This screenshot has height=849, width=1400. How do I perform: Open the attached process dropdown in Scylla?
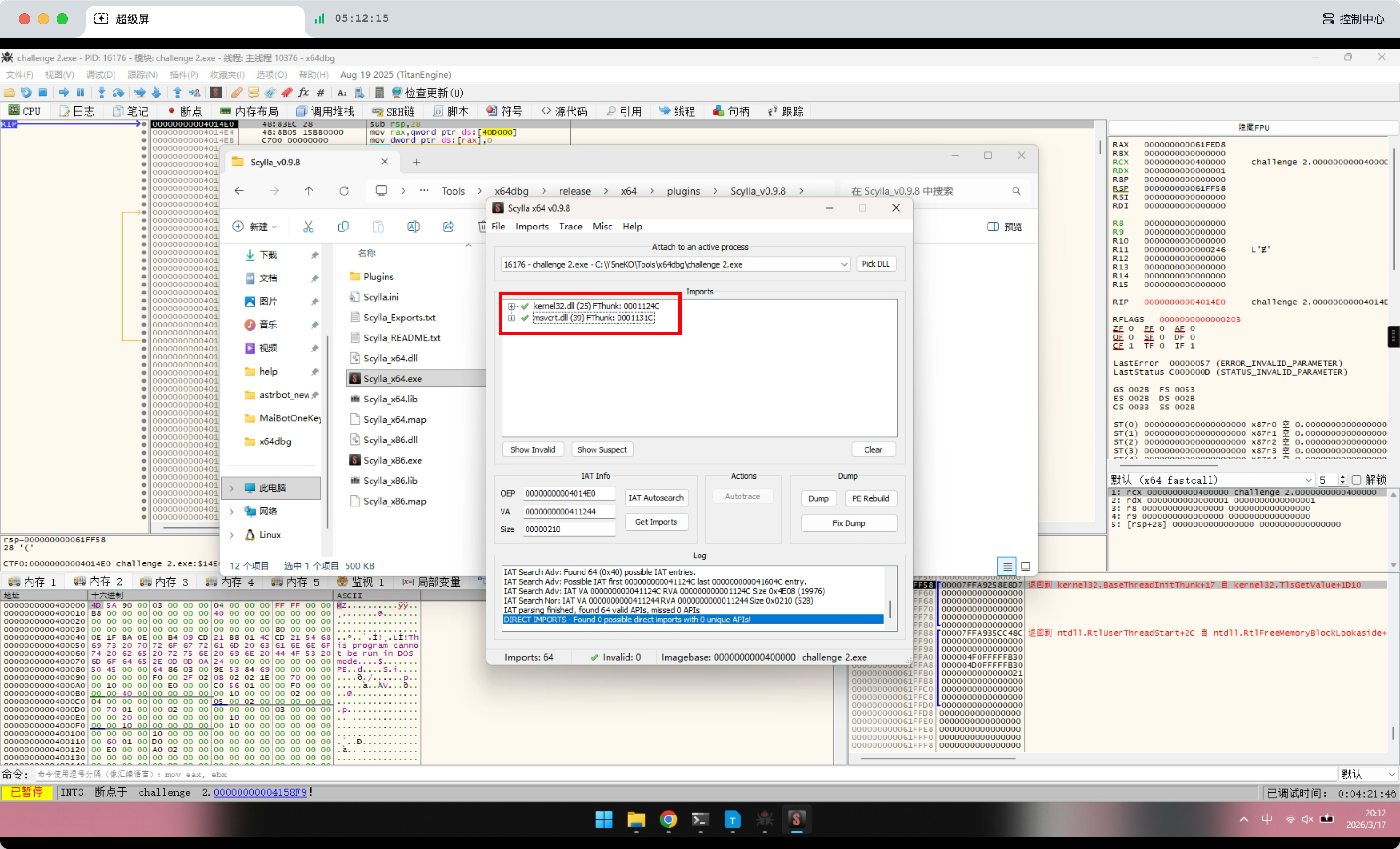pyautogui.click(x=844, y=264)
